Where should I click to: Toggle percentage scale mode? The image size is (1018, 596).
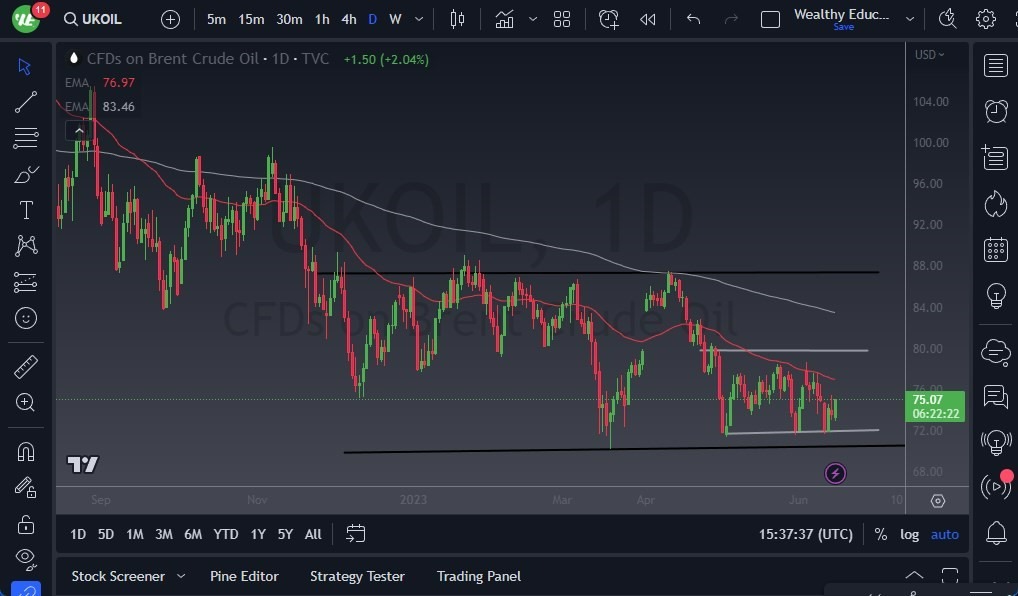click(x=880, y=534)
